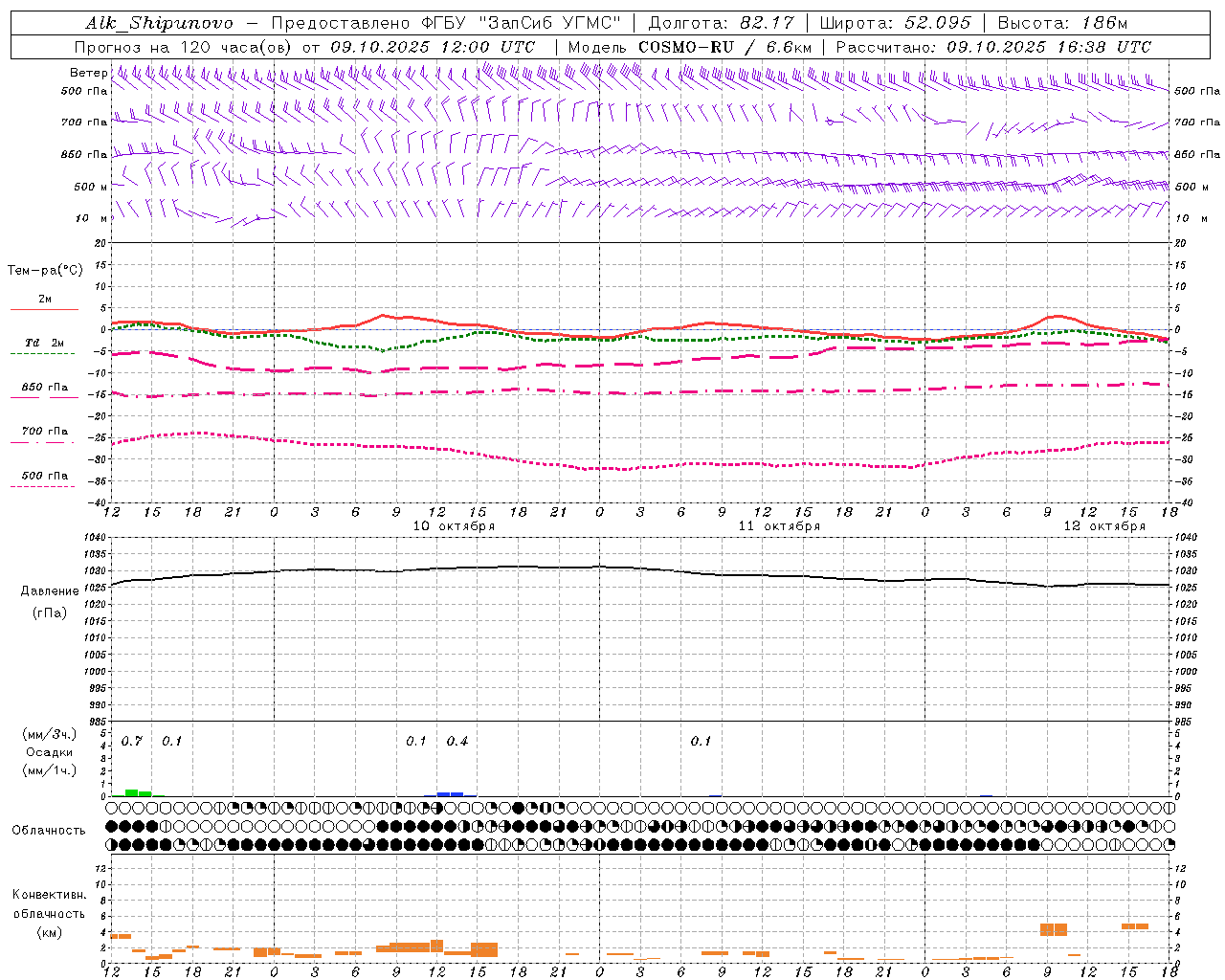Screen dimensions: 1225x980
Task: Click the (мм/1ч.) precipitation unit label
Action: [50, 770]
